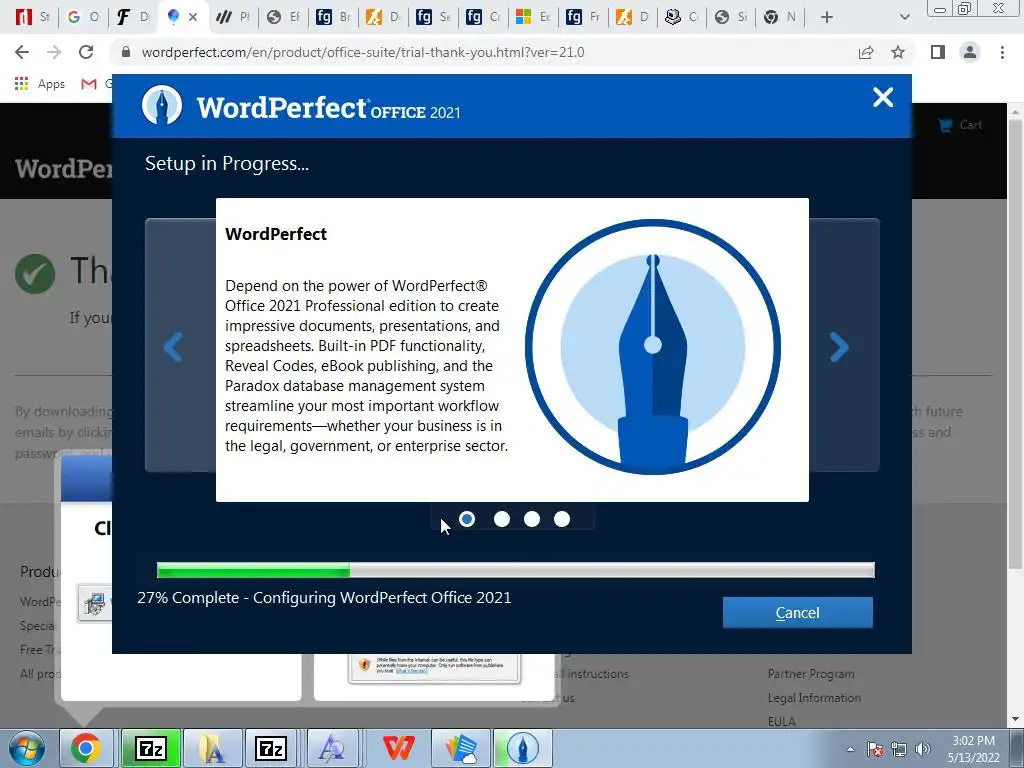Image resolution: width=1024 pixels, height=768 pixels.
Task: Open the Cart link on webpage
Action: [x=960, y=125]
